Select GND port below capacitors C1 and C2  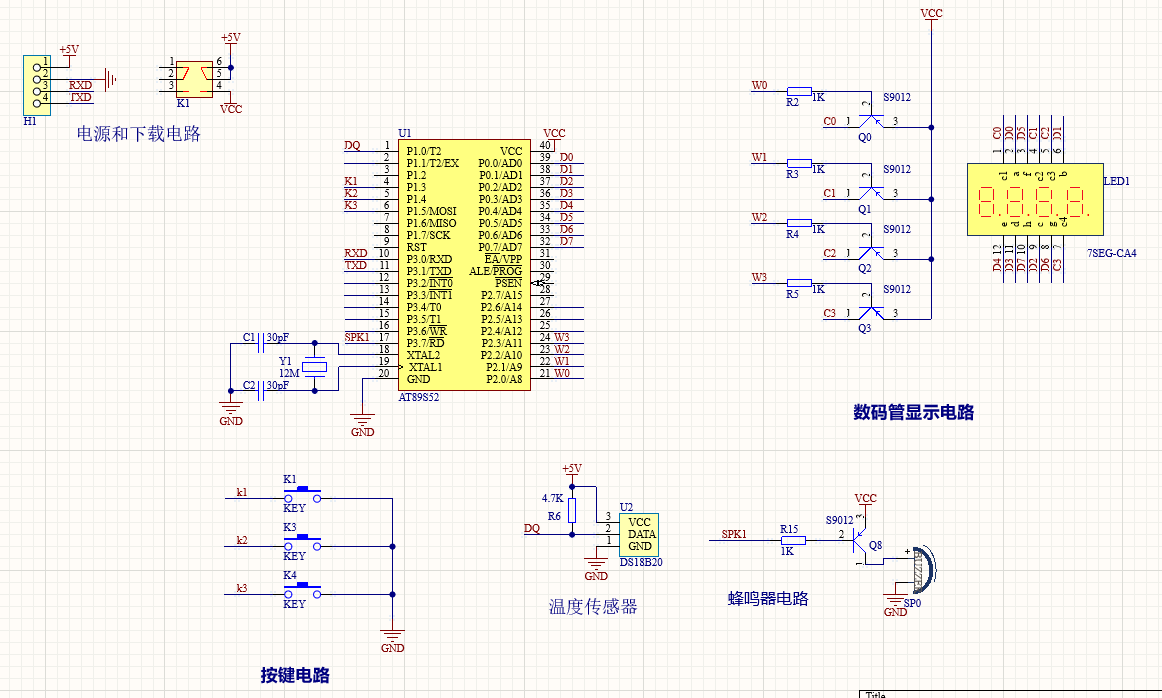(x=231, y=413)
